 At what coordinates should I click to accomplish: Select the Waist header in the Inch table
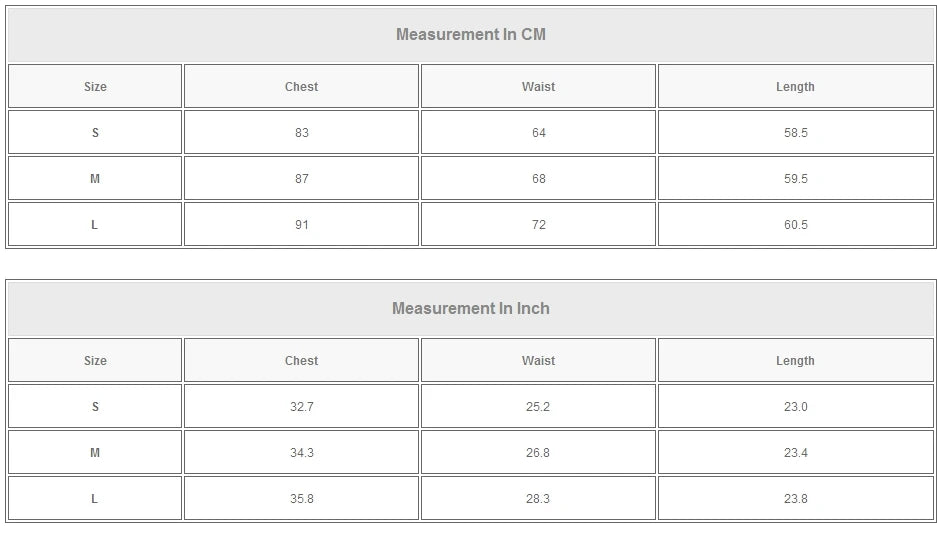coord(538,361)
